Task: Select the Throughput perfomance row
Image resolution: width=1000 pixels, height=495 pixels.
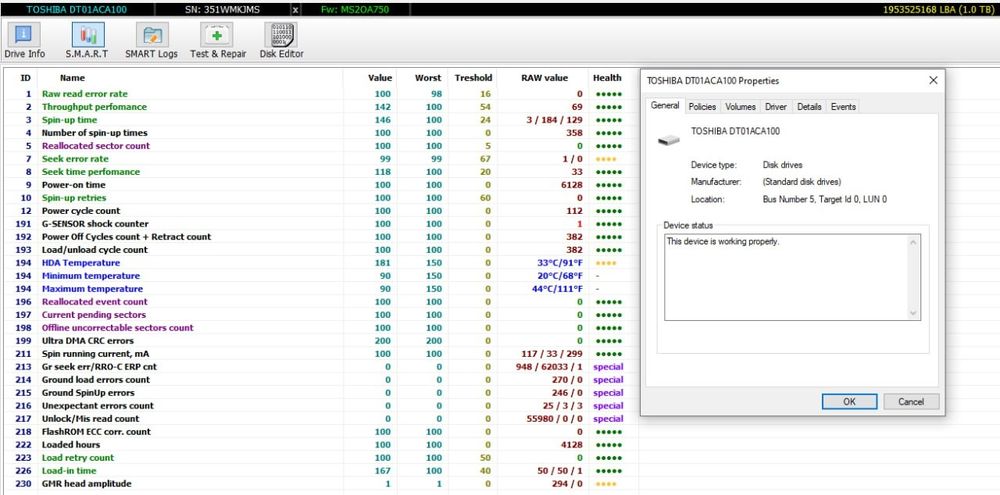Action: 321,107
